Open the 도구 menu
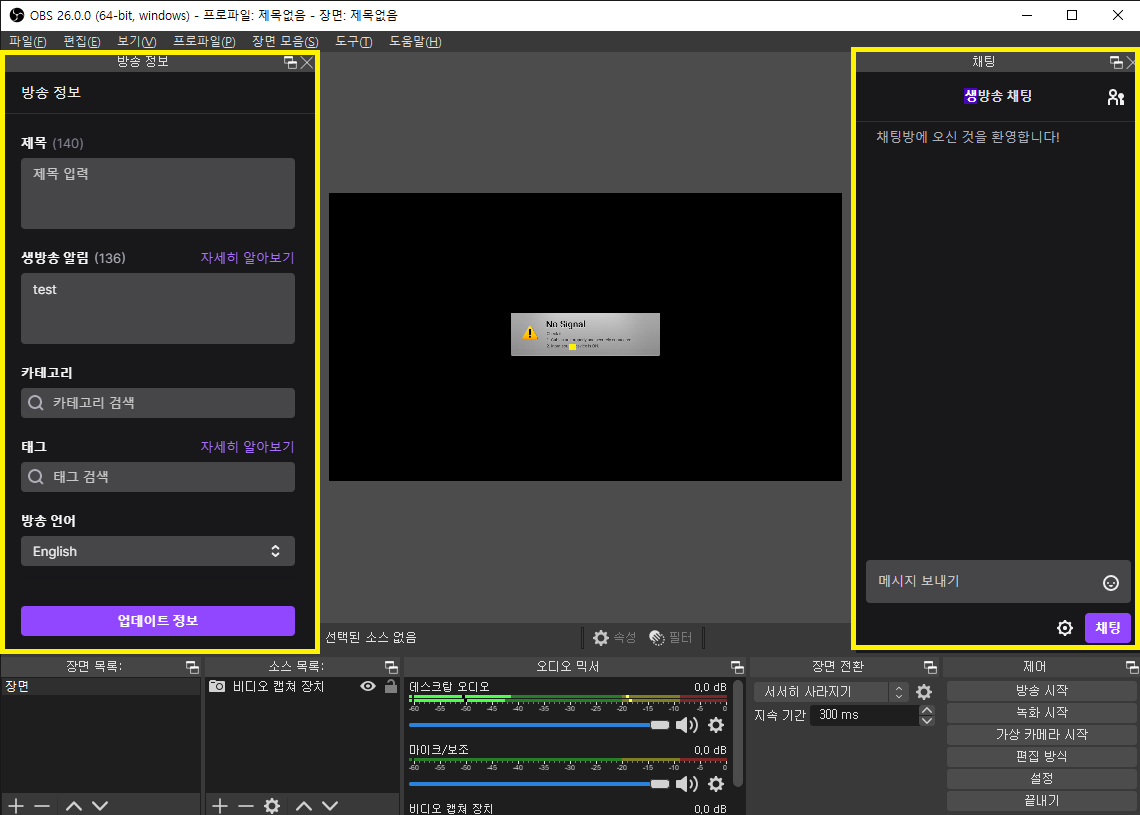Viewport: 1140px width, 815px height. click(353, 41)
